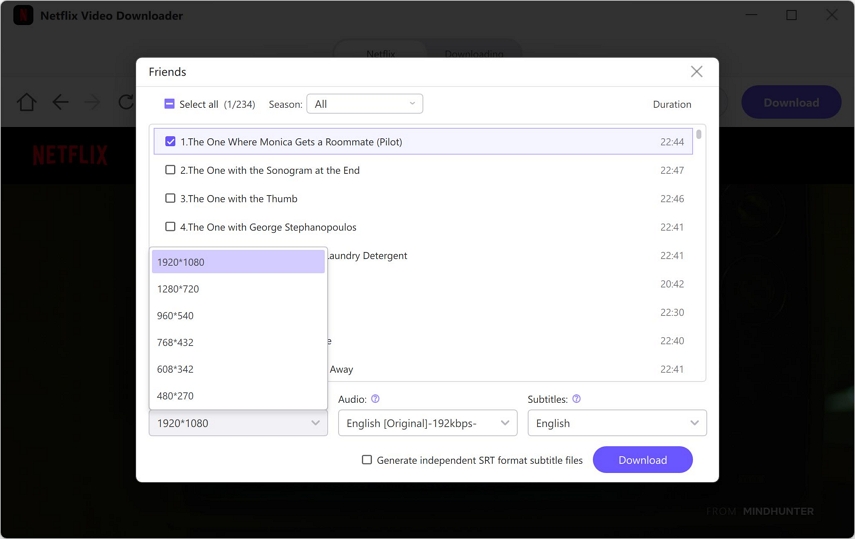Click the episode list scrollbar thumb
This screenshot has width=855, height=539.
[x=699, y=134]
